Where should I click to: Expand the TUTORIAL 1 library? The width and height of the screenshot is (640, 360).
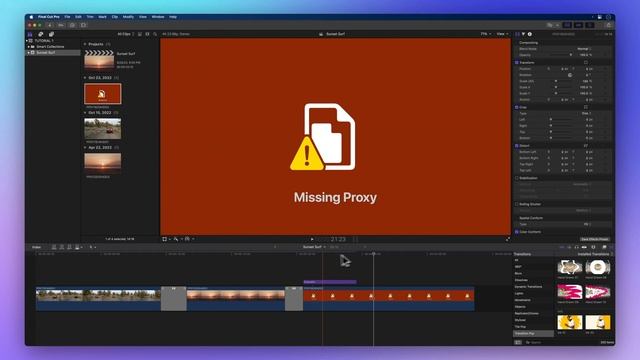coord(27,41)
